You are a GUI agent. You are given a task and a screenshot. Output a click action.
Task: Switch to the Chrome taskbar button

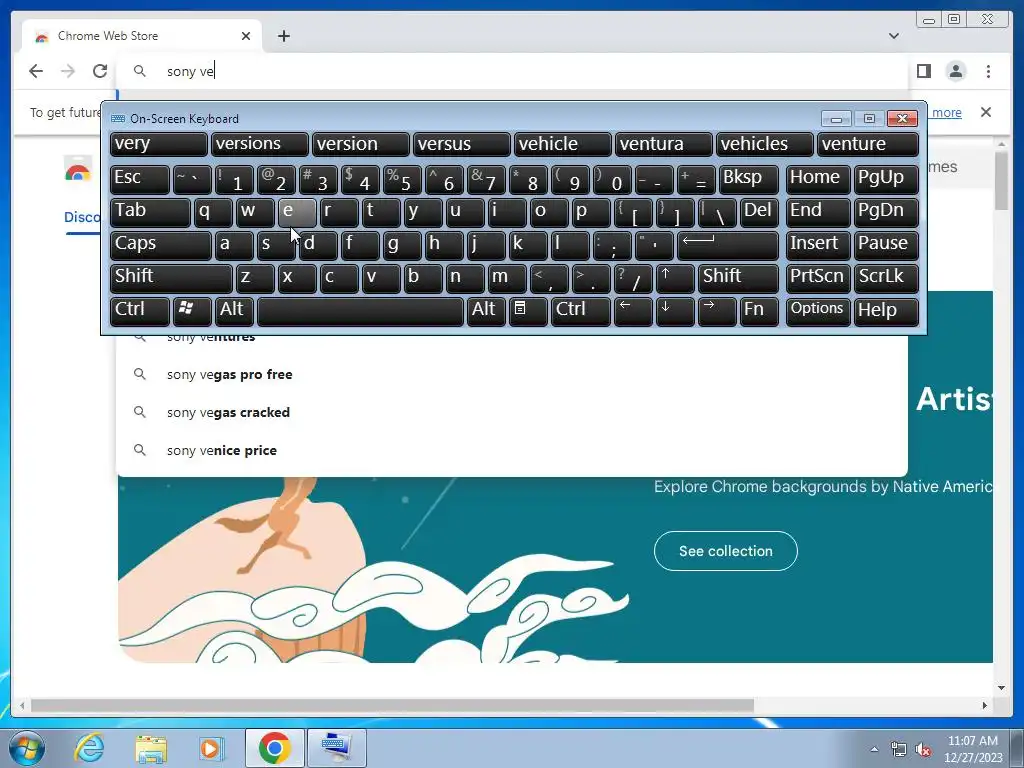point(274,748)
